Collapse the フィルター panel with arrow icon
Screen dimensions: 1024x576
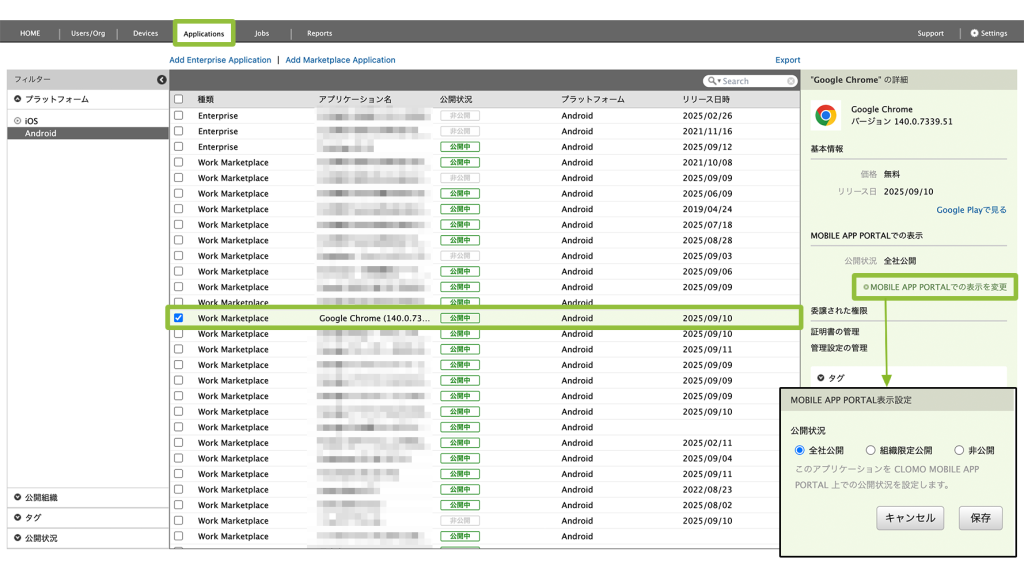pyautogui.click(x=162, y=80)
